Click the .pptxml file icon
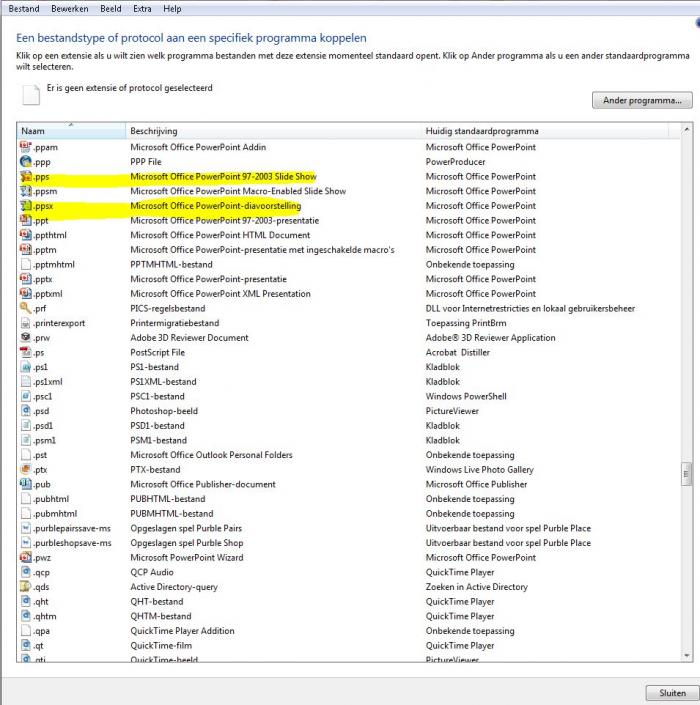700x705 pixels. (26, 294)
